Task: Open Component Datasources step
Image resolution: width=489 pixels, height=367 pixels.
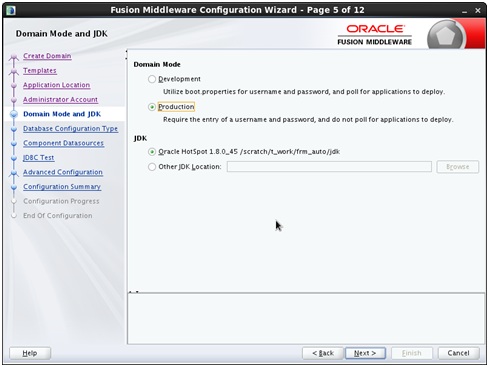Action: 63,143
